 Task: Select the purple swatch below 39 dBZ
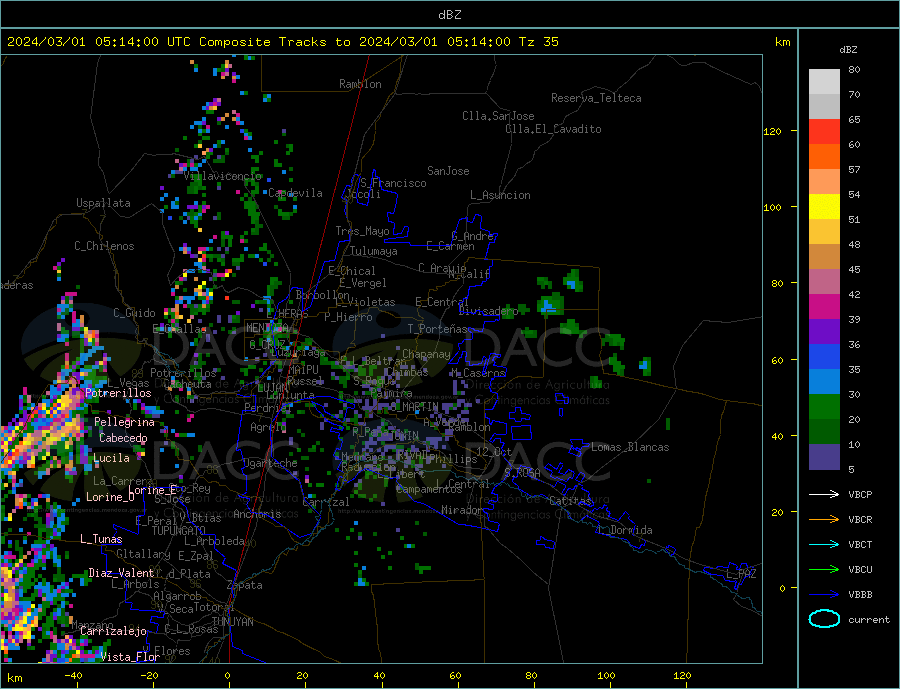(824, 332)
